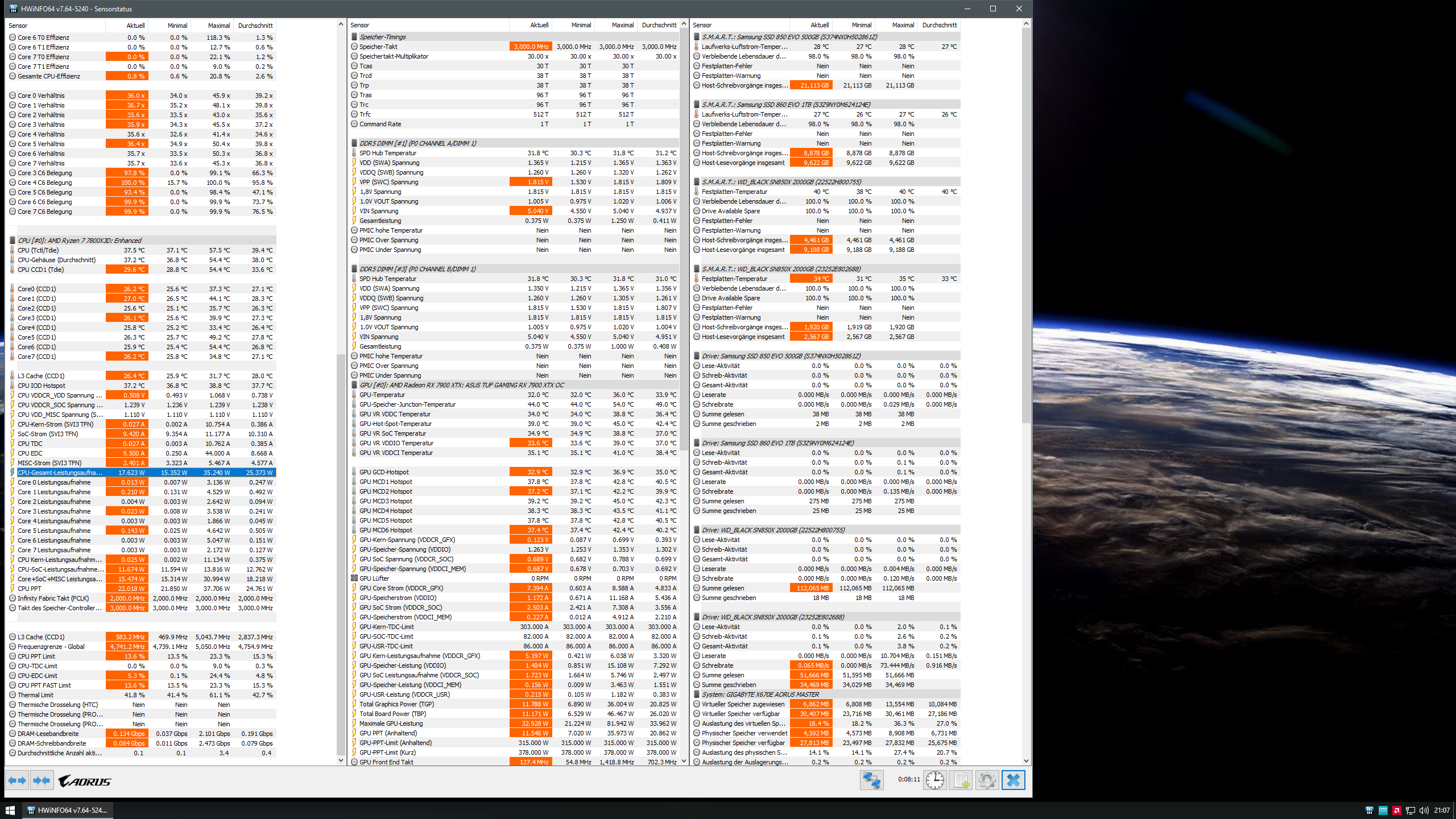This screenshot has width=1456, height=819.
Task: Select the CPU (Tctl/Tdie) sensor row
Action: point(38,250)
